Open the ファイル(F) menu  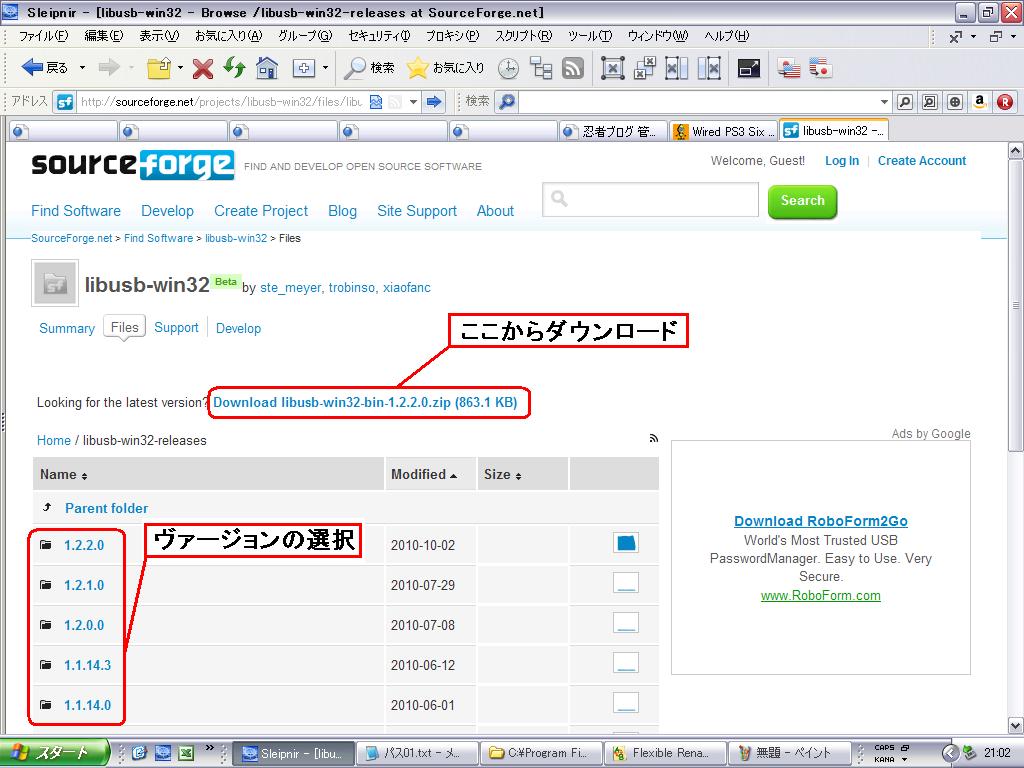point(43,36)
